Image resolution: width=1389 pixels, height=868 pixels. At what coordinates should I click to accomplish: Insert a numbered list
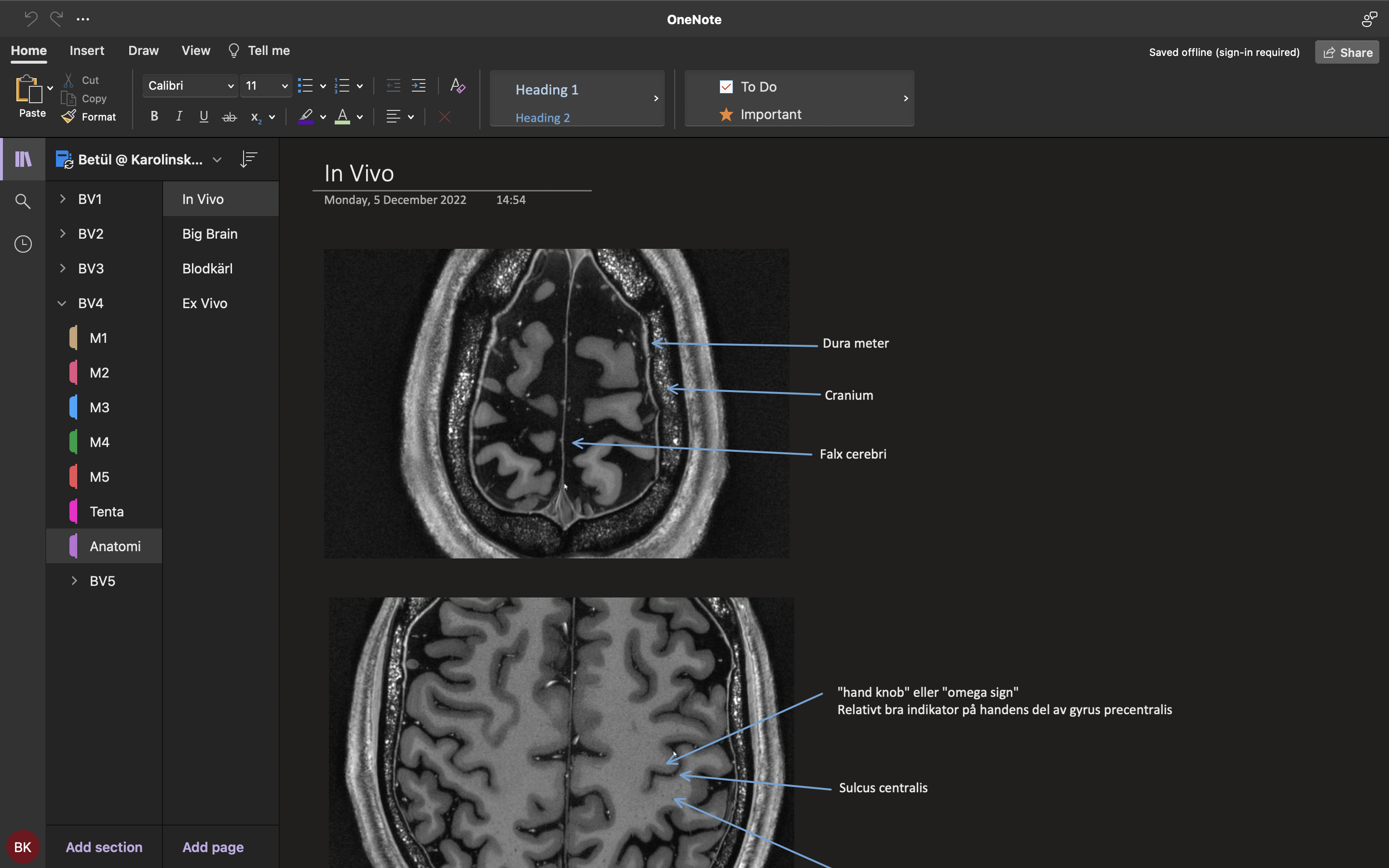tap(342, 85)
